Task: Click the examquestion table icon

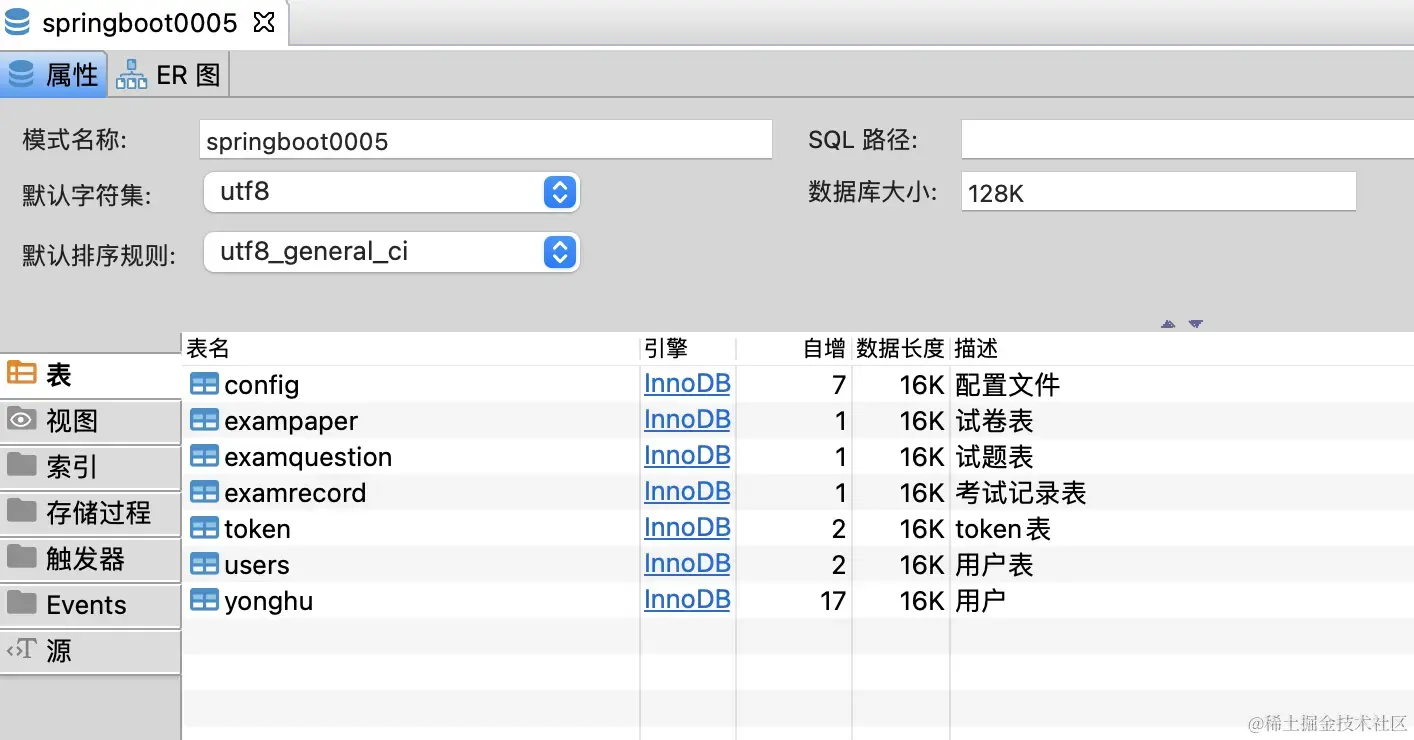Action: click(x=205, y=456)
